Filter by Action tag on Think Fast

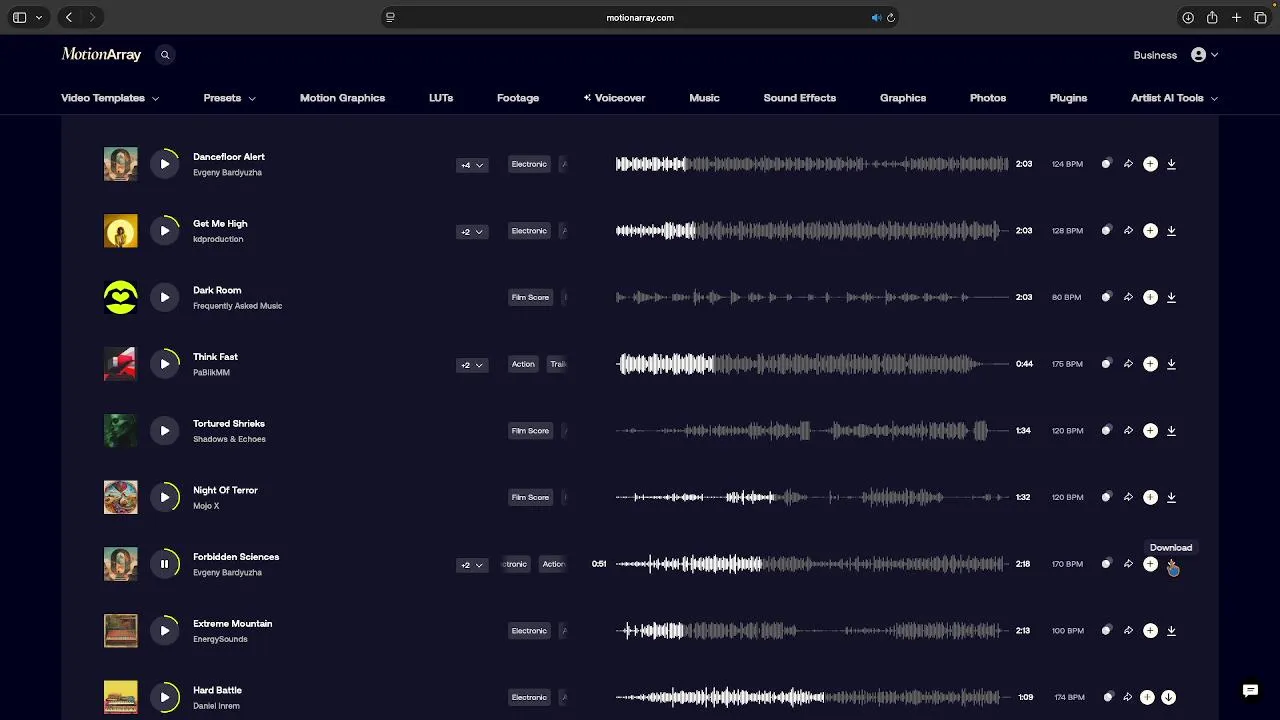point(523,364)
